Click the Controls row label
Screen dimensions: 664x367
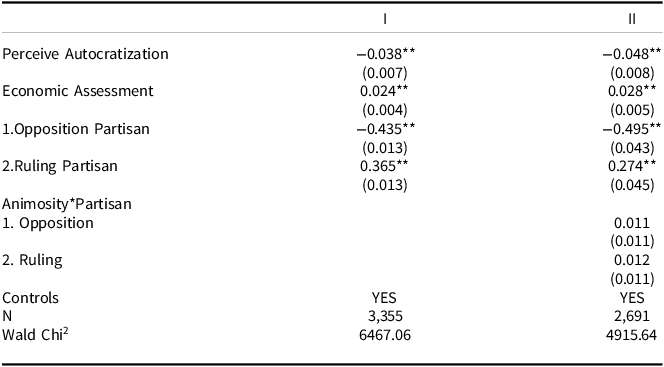point(30,298)
